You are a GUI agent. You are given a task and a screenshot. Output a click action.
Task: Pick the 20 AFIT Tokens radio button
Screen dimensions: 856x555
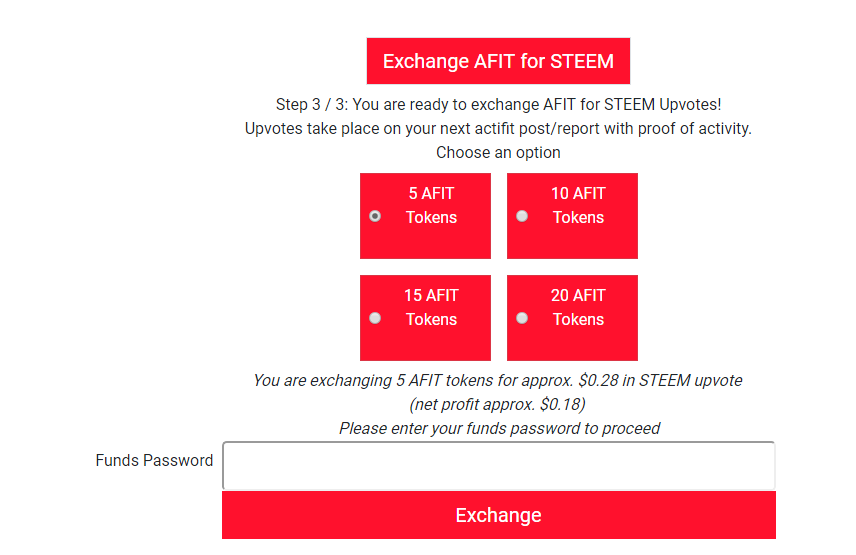point(522,318)
